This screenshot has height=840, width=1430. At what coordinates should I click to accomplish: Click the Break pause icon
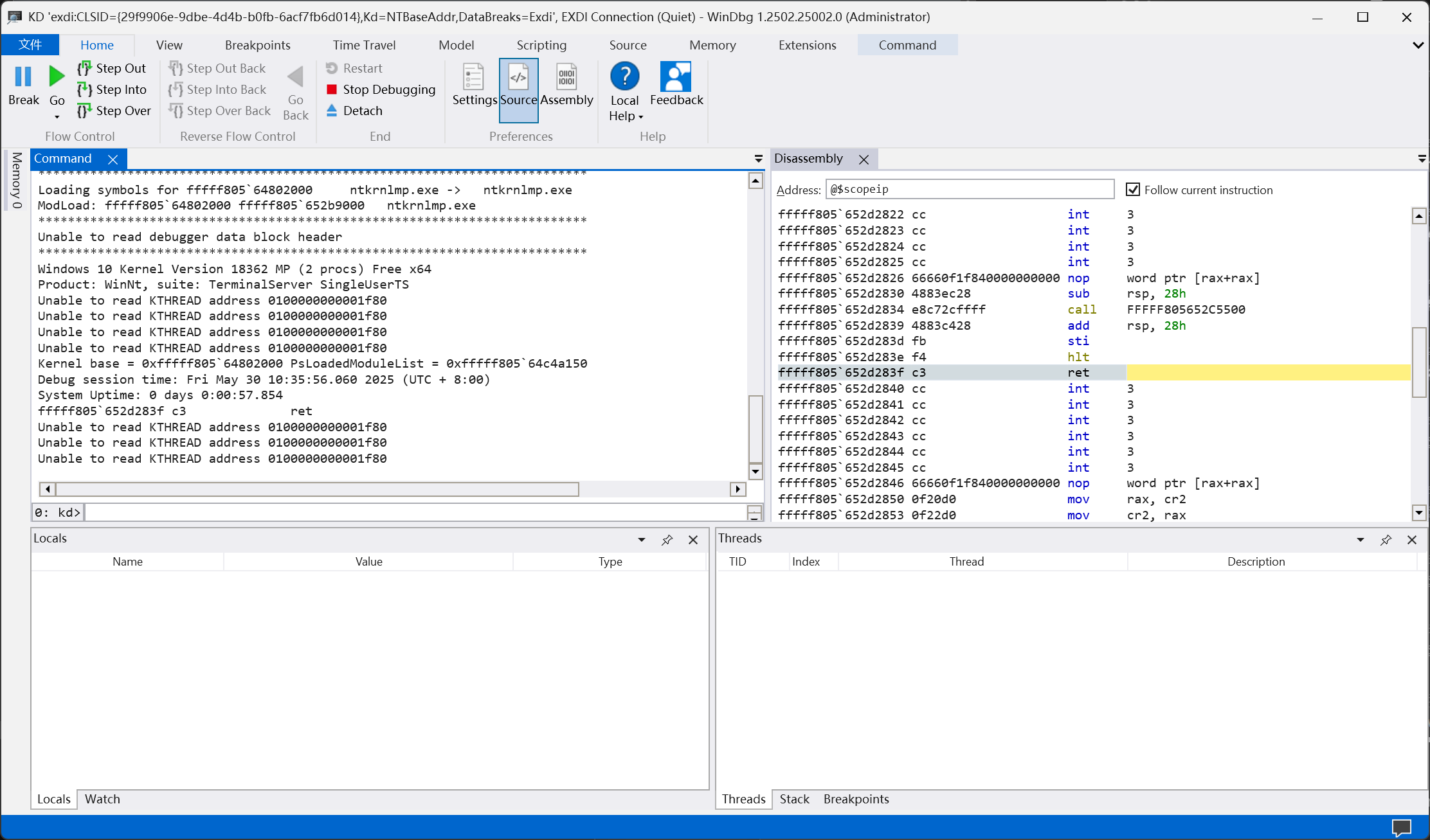click(x=23, y=76)
